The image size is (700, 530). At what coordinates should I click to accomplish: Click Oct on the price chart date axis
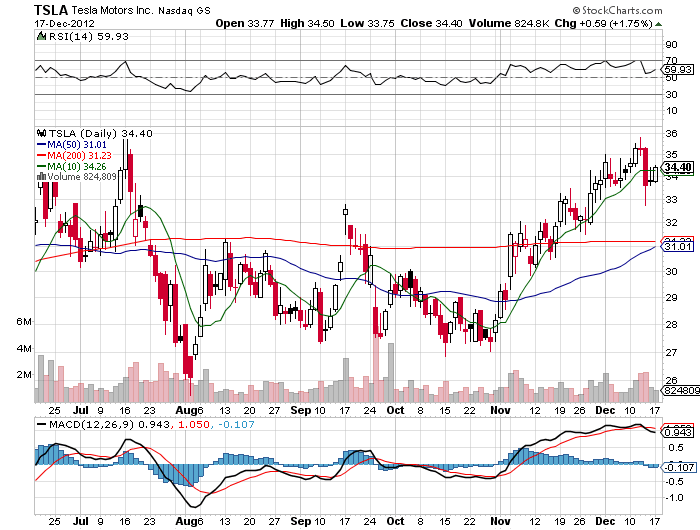click(396, 410)
